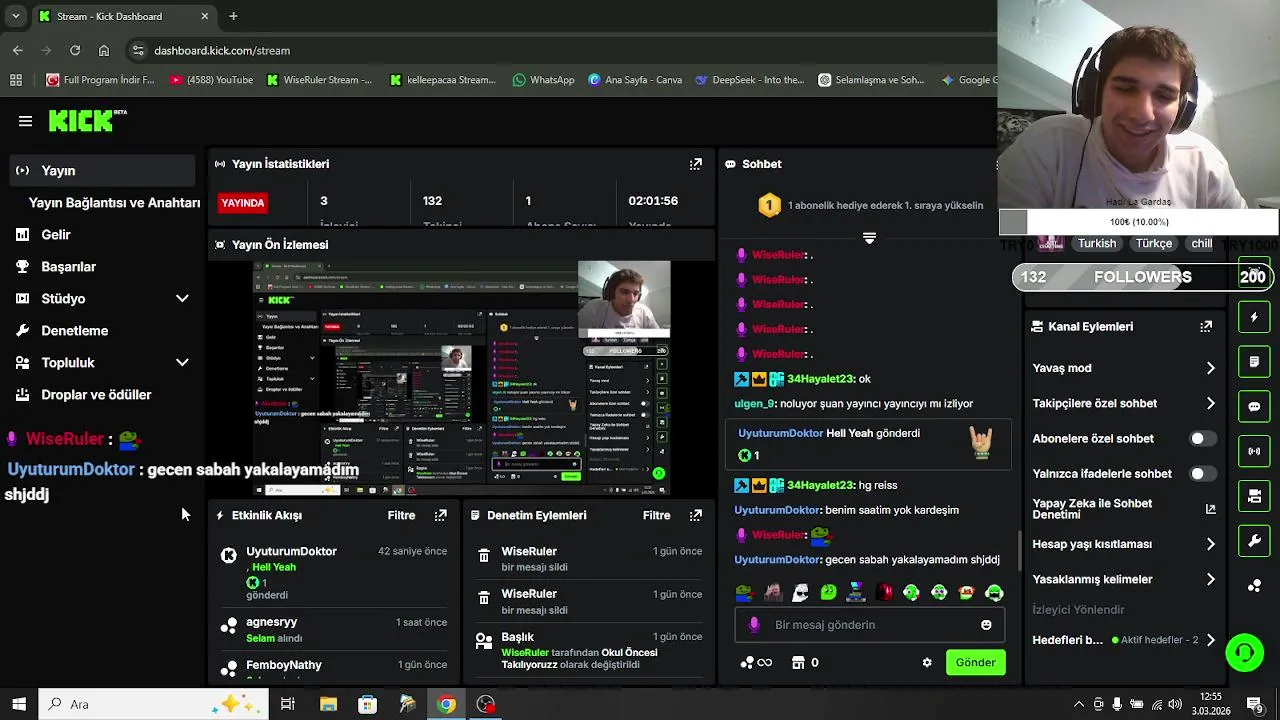The height and width of the screenshot is (720, 1280).
Task: Click the channel points infinity icon
Action: 756,662
